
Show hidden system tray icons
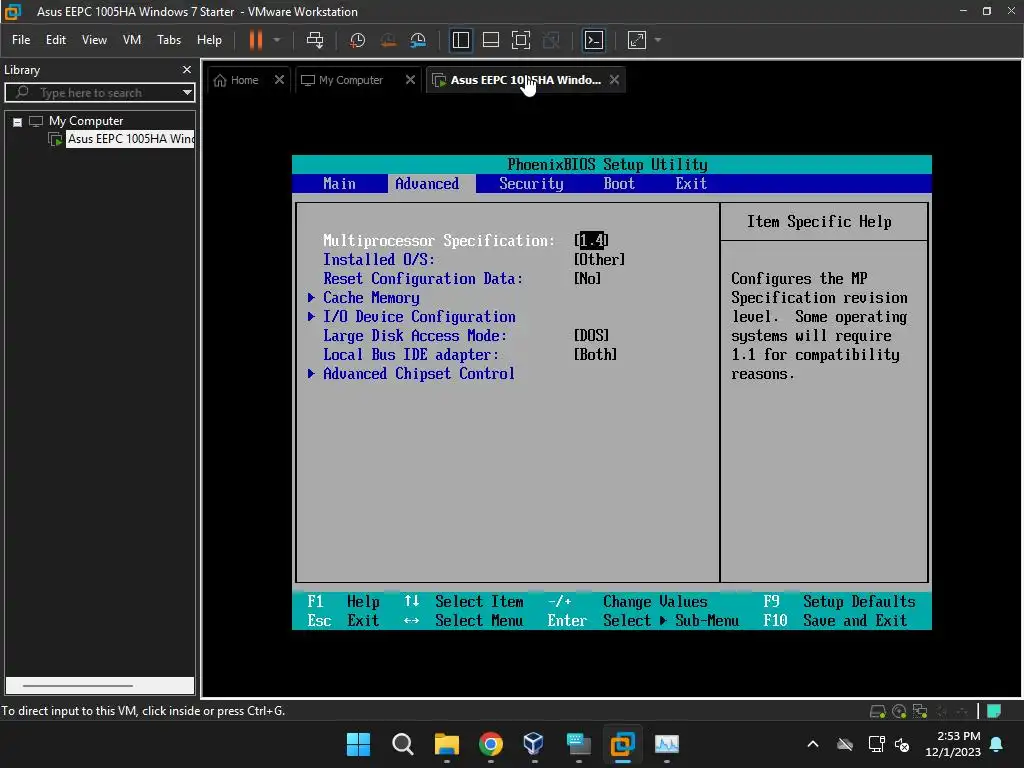pyautogui.click(x=812, y=744)
